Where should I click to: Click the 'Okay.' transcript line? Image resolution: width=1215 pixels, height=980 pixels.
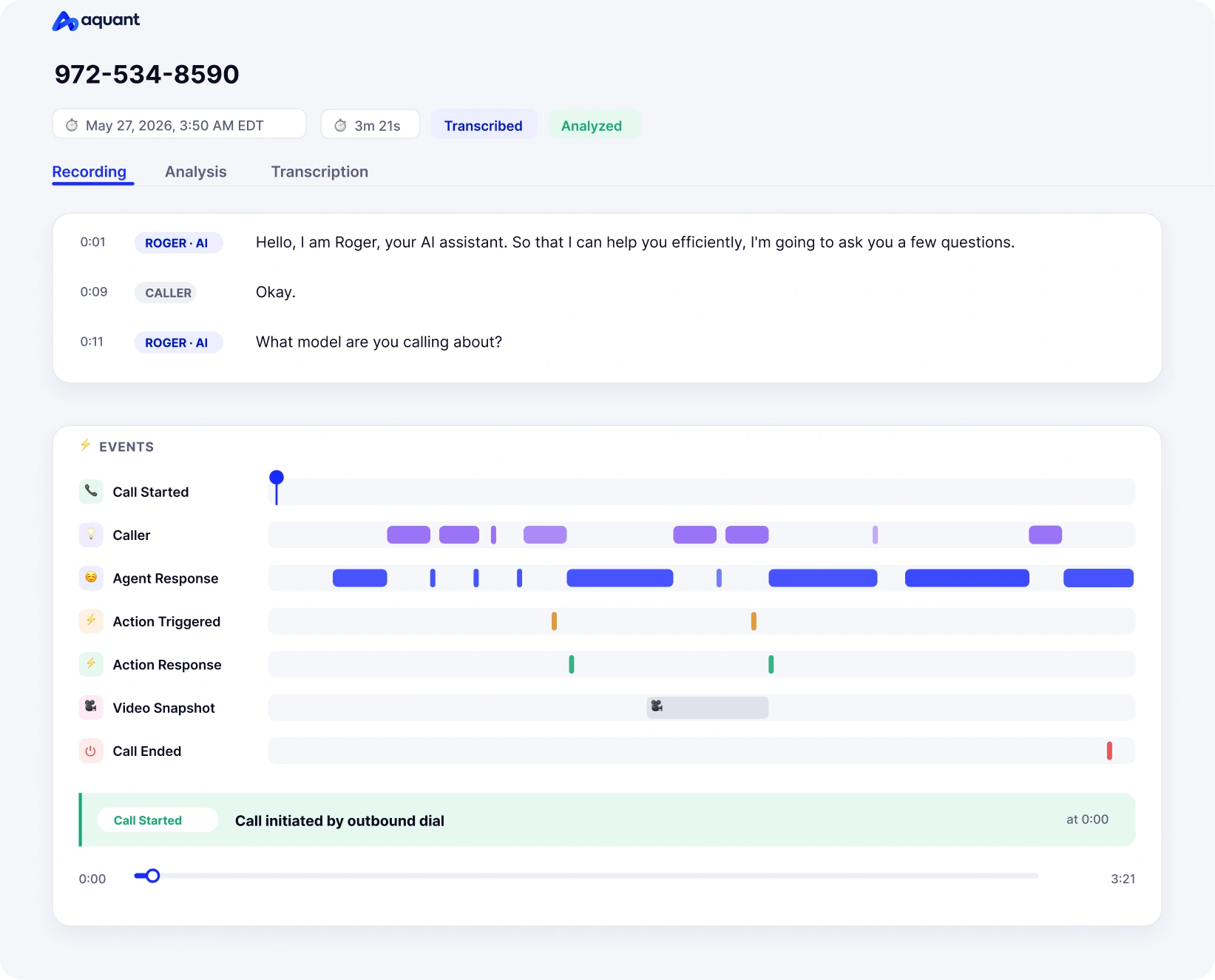276,292
